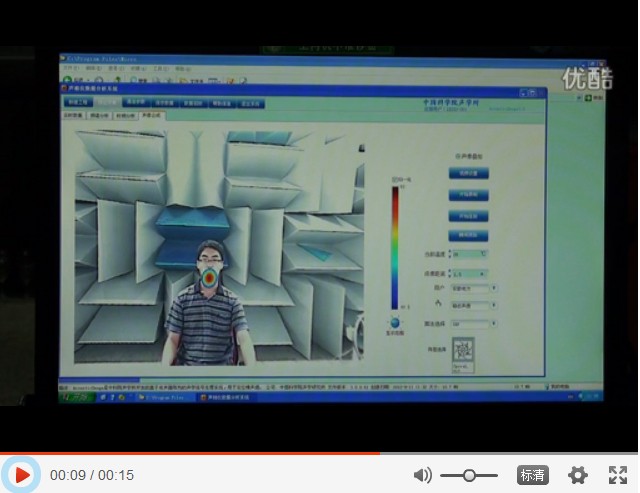Click the vertical rainbow color scale bar
Screen dimensions: 640x493
click(x=394, y=245)
